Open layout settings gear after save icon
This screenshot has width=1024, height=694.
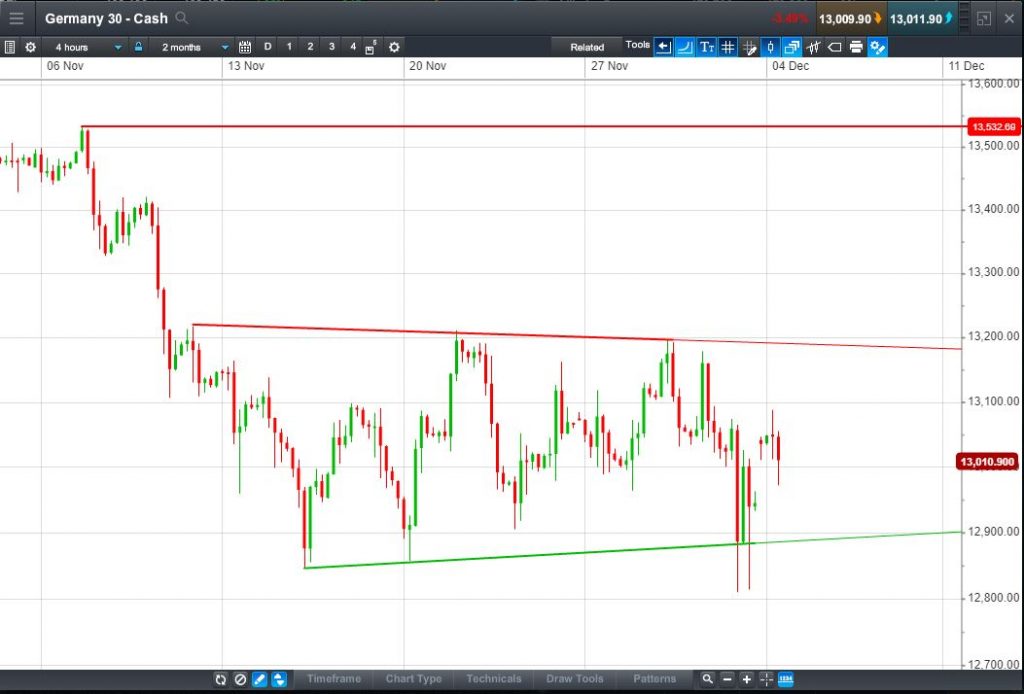[394, 47]
